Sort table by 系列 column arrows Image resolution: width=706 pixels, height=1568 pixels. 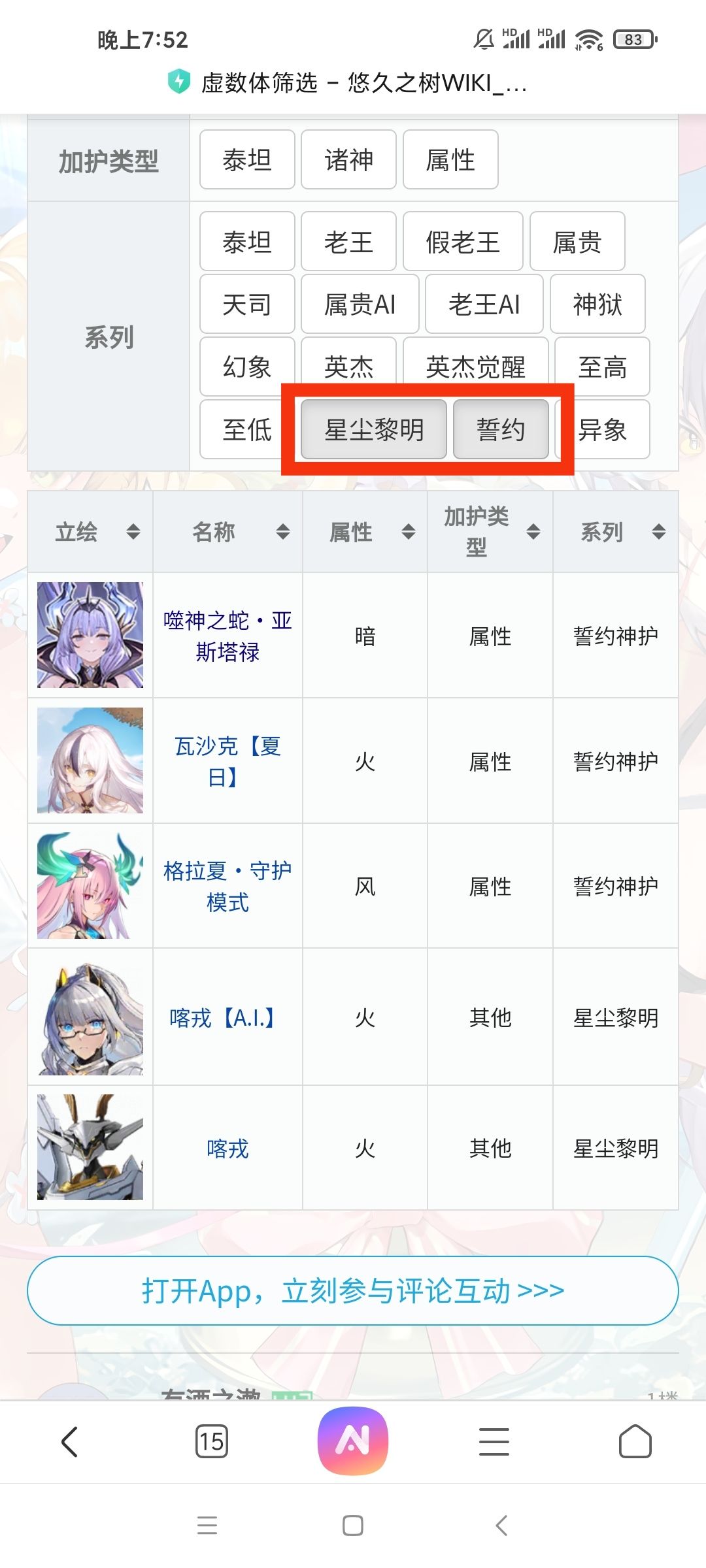pos(659,532)
